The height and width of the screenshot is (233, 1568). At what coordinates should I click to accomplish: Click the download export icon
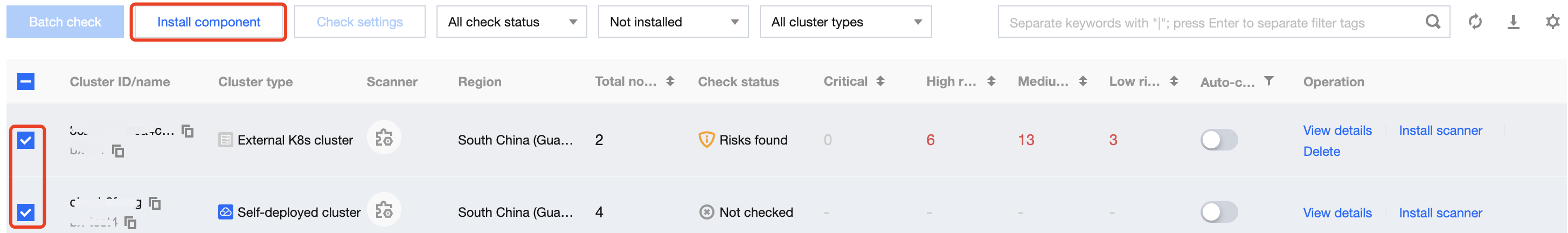(x=1513, y=22)
